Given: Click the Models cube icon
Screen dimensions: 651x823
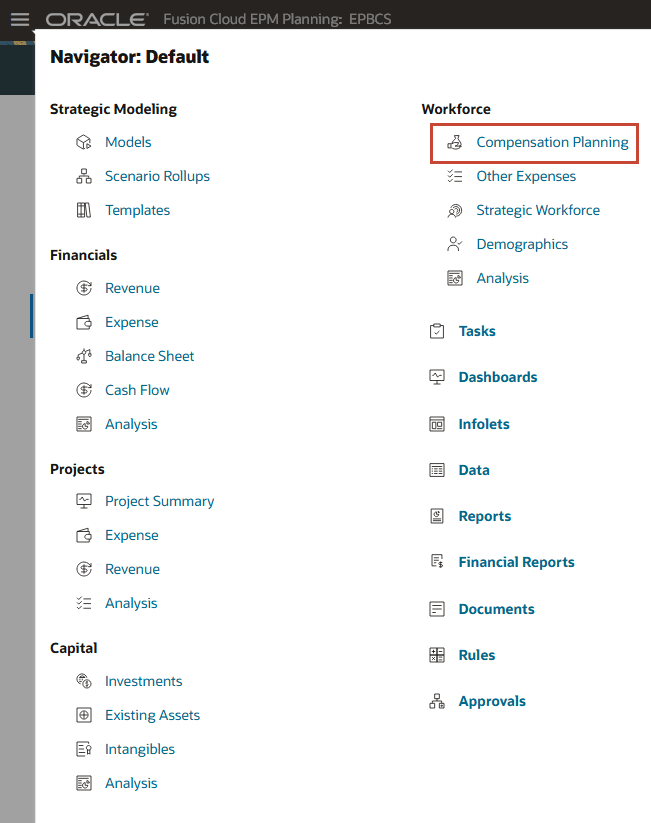Looking at the screenshot, I should tap(84, 142).
